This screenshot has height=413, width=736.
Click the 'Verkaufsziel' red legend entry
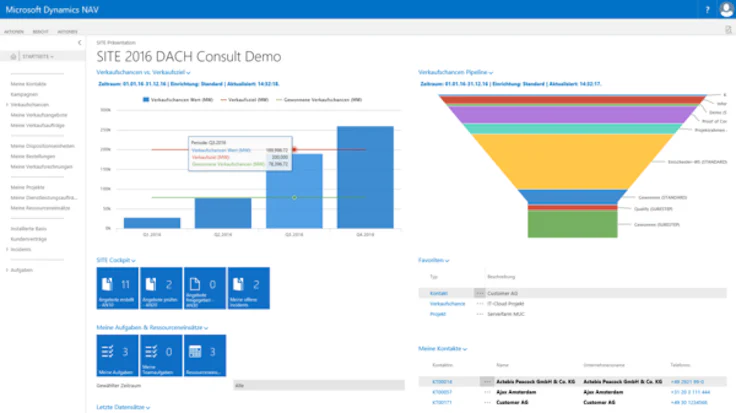245,99
